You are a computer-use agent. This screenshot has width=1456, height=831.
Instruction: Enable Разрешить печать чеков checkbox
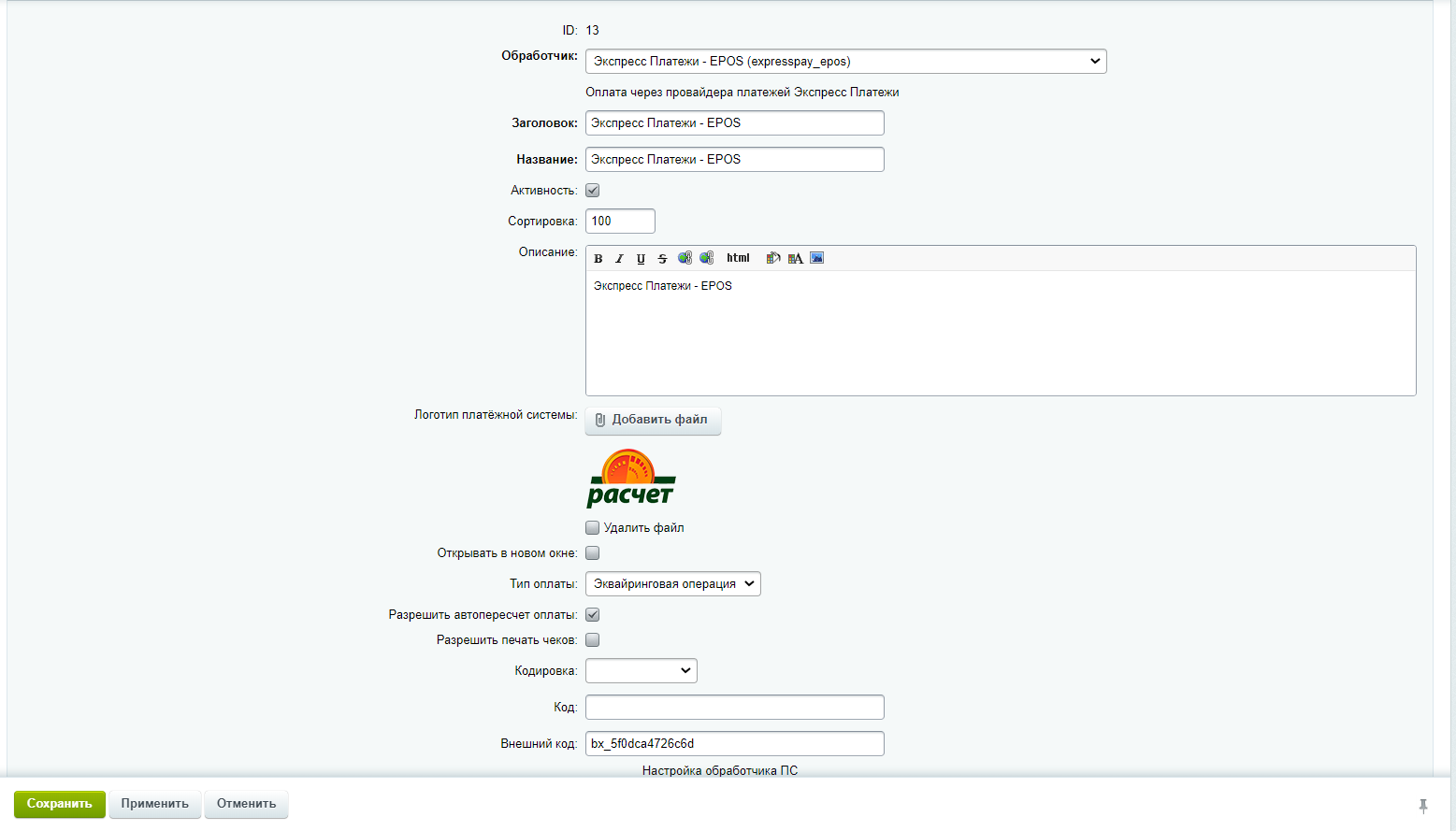pyautogui.click(x=593, y=640)
